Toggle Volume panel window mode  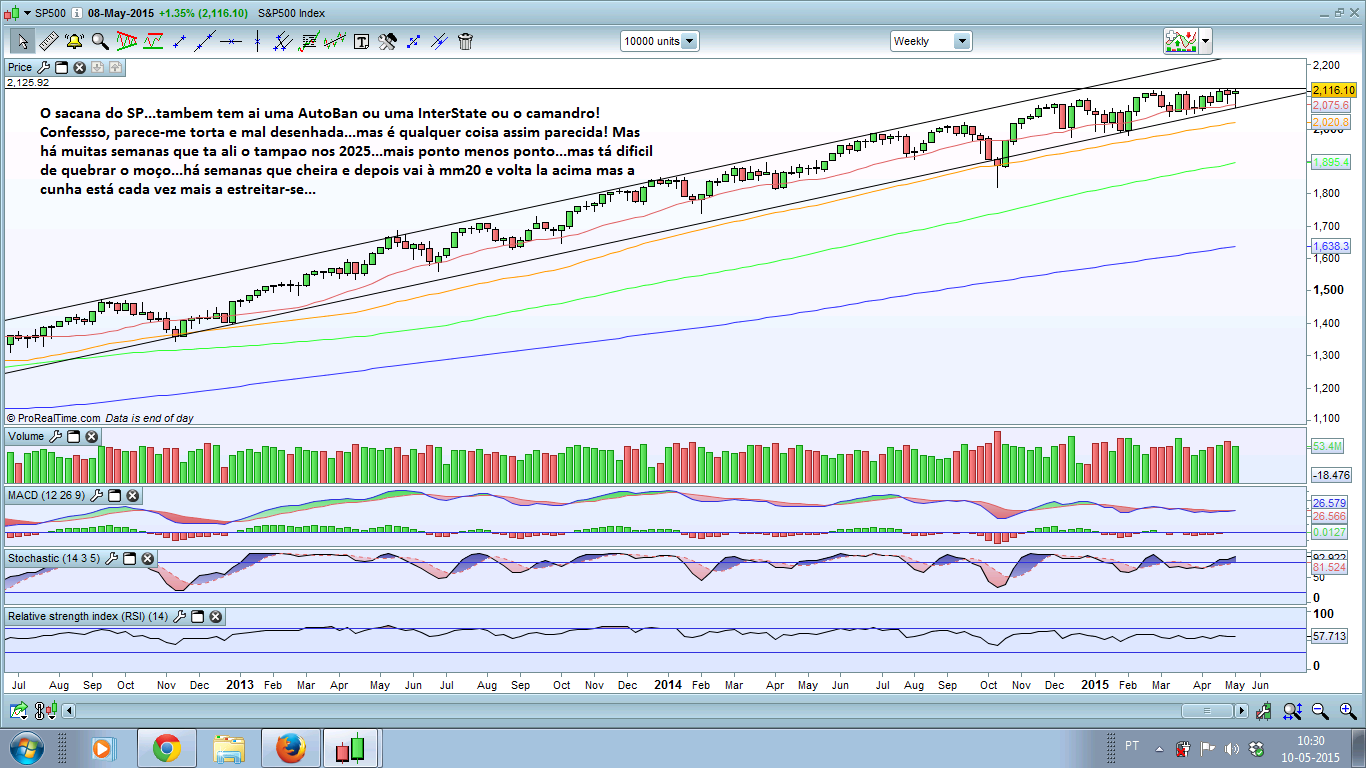point(74,437)
